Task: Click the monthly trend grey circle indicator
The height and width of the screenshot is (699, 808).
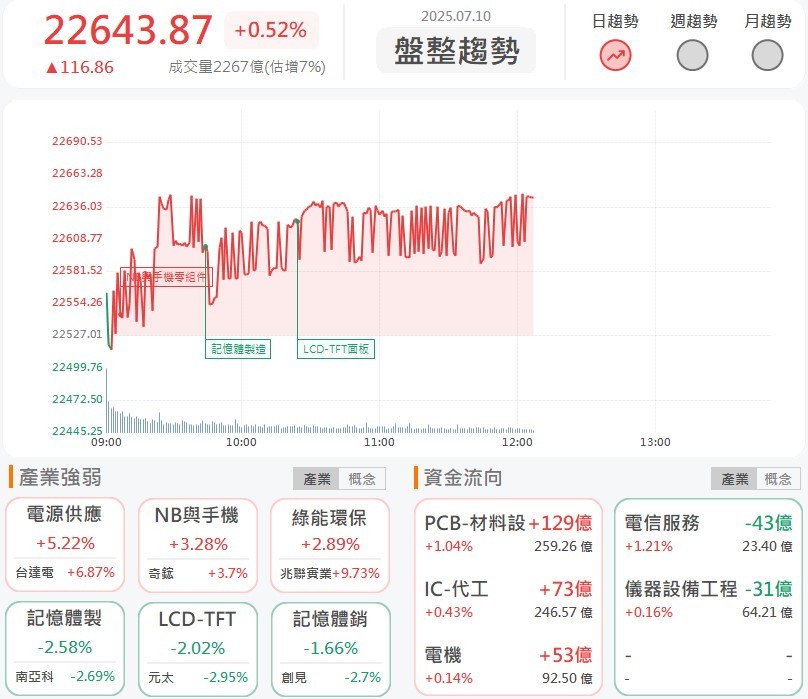Action: point(767,55)
